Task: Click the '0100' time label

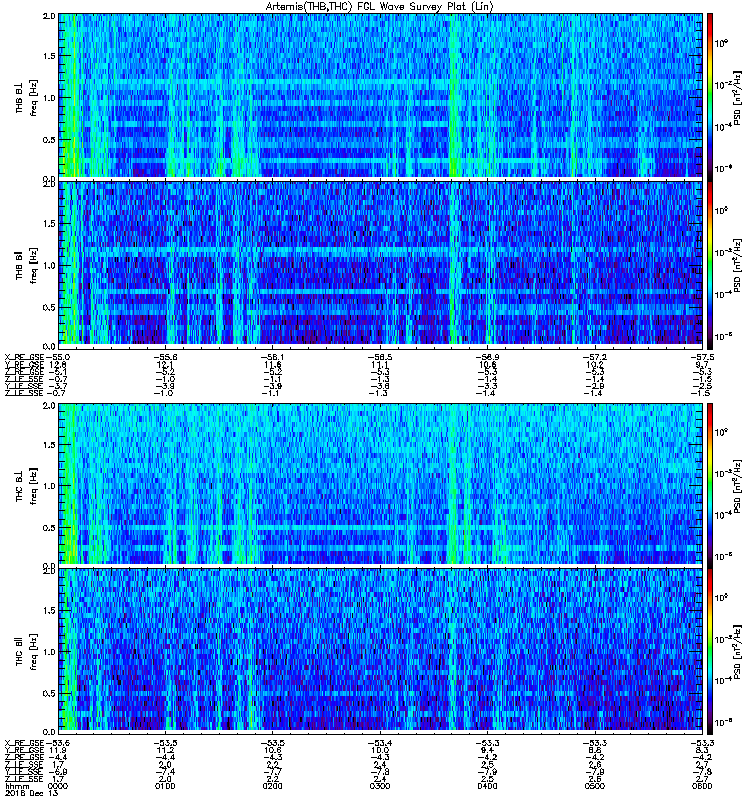Action: (165, 786)
